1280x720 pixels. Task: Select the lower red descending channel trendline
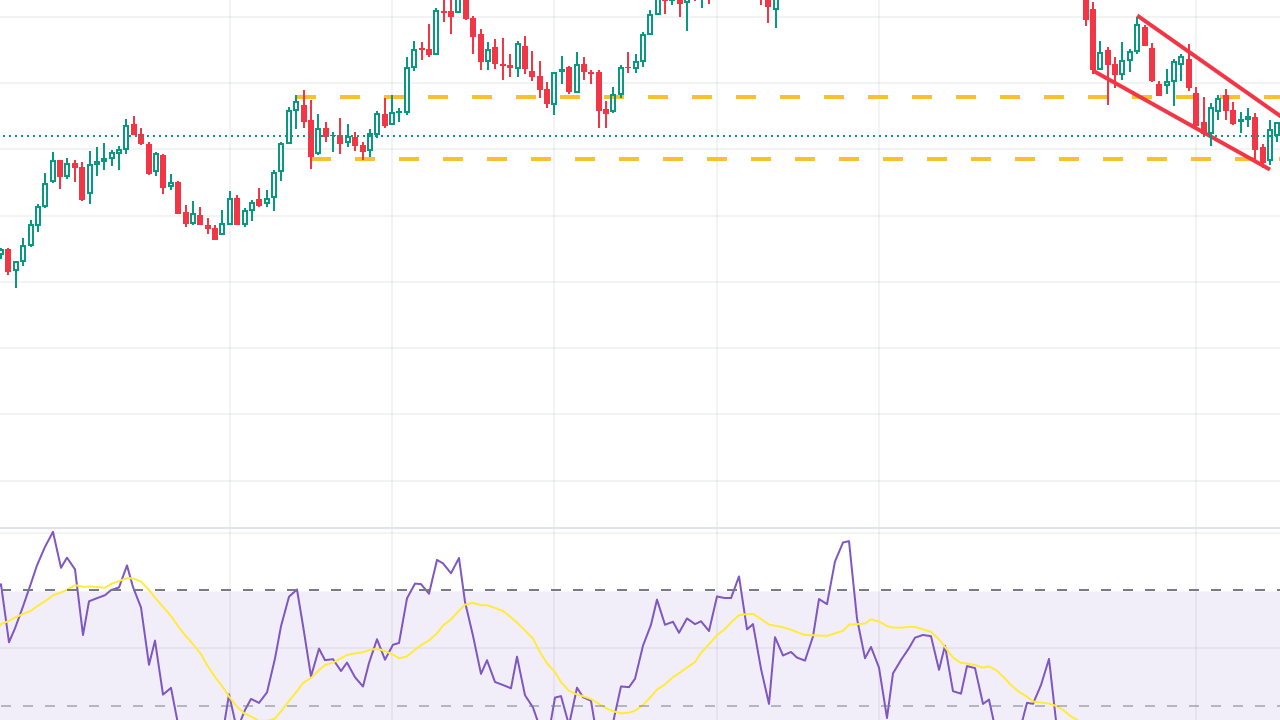1180,120
